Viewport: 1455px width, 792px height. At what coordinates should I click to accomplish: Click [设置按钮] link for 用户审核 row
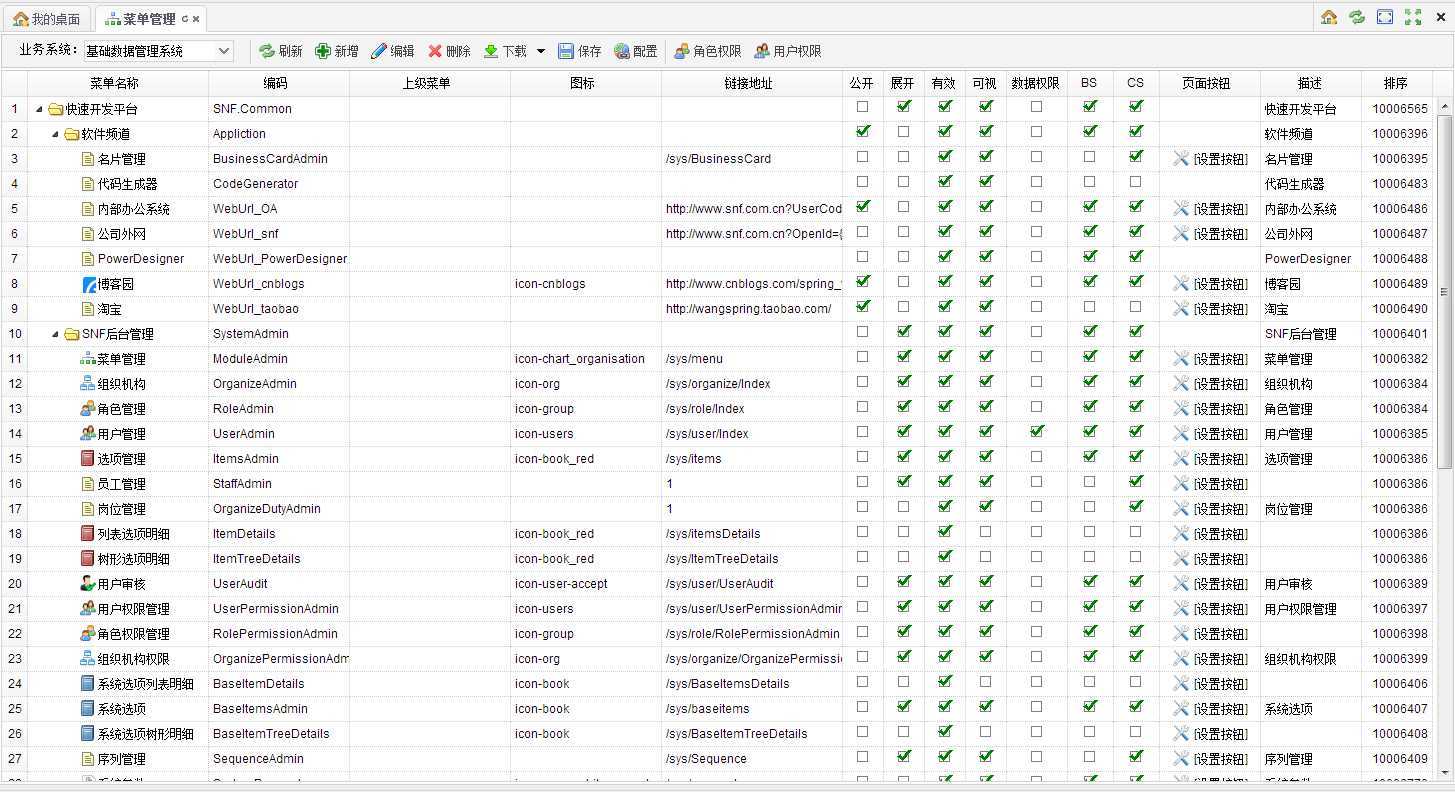1220,584
